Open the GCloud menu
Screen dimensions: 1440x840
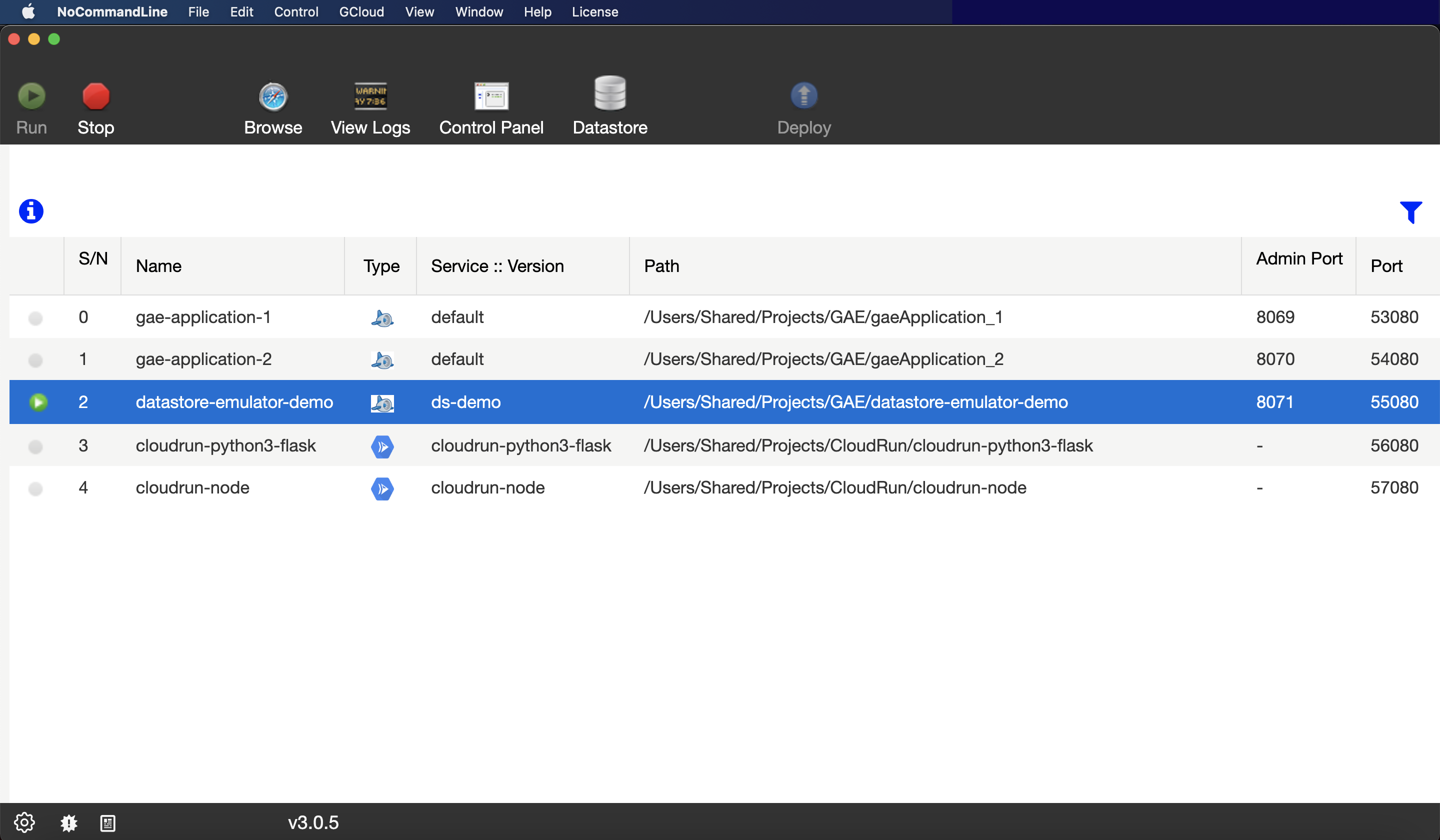coord(361,12)
